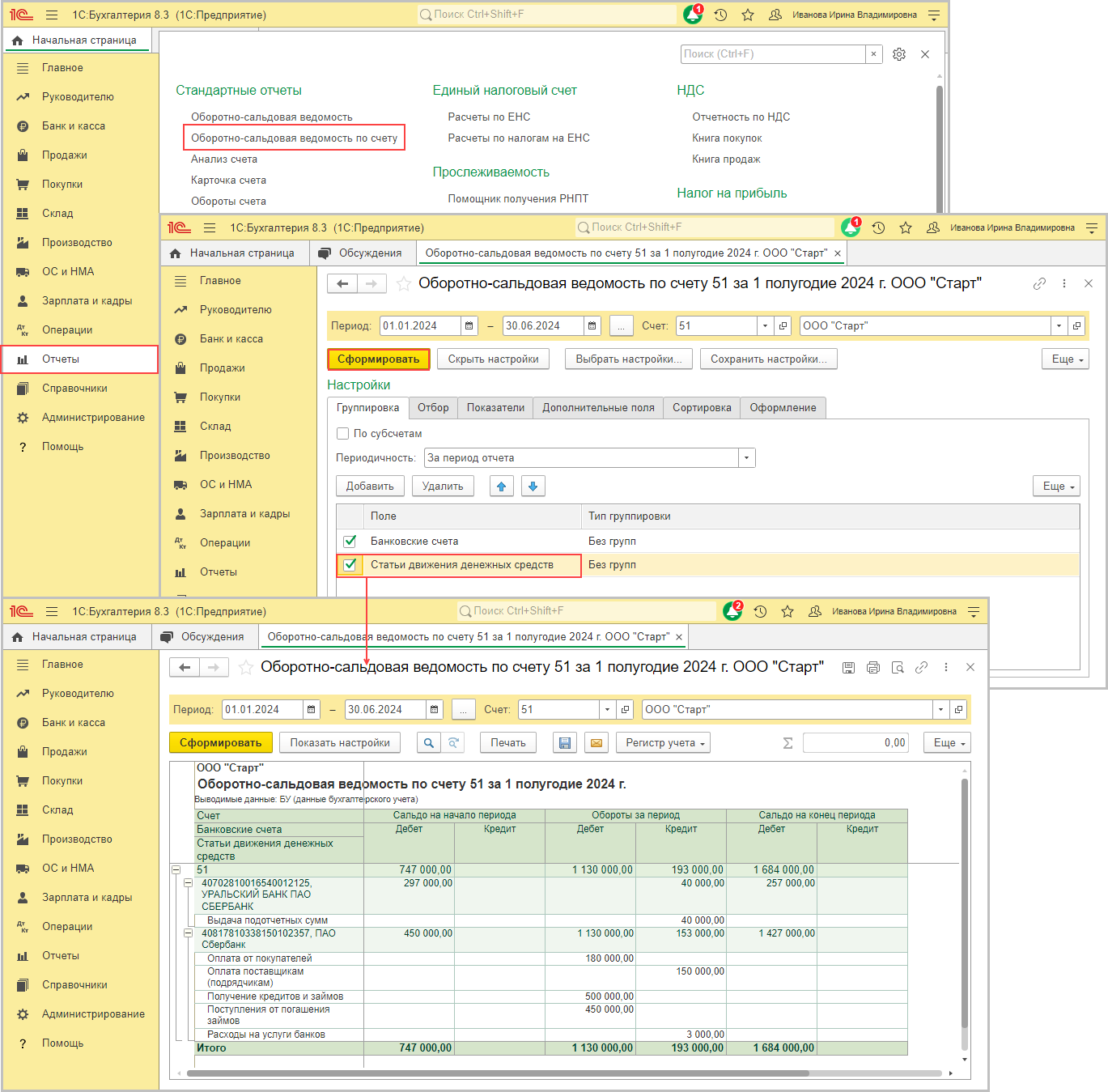Viewport: 1108px width, 1092px height.
Task: Click Показать настройки in bottom report window
Action: [x=340, y=742]
